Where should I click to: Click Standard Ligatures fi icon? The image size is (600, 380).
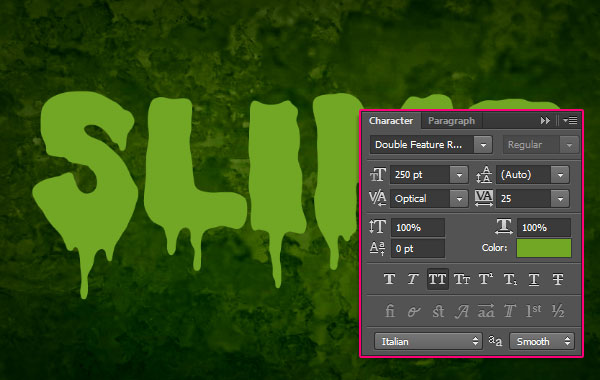click(x=390, y=311)
